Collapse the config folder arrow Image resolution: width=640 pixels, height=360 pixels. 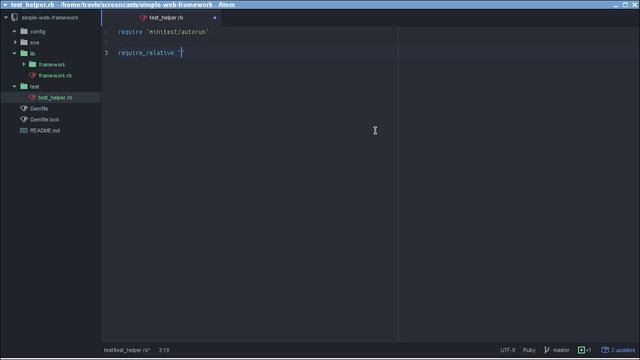pyautogui.click(x=15, y=31)
